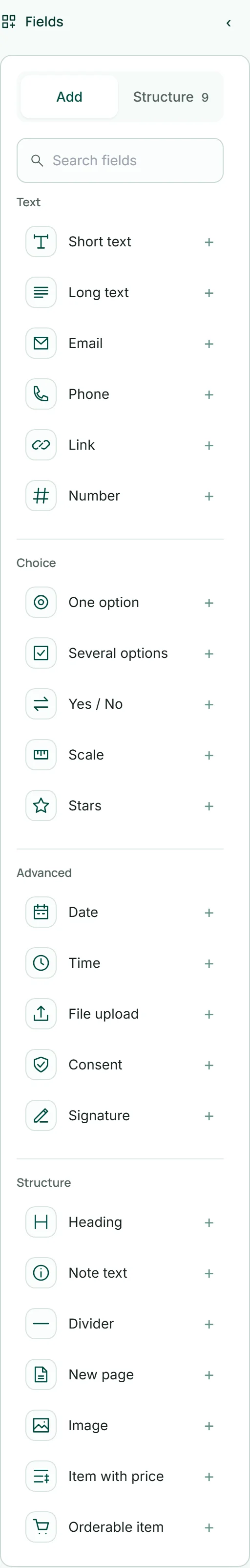Switch to the Structure tab
The image size is (250, 1568).
(171, 97)
